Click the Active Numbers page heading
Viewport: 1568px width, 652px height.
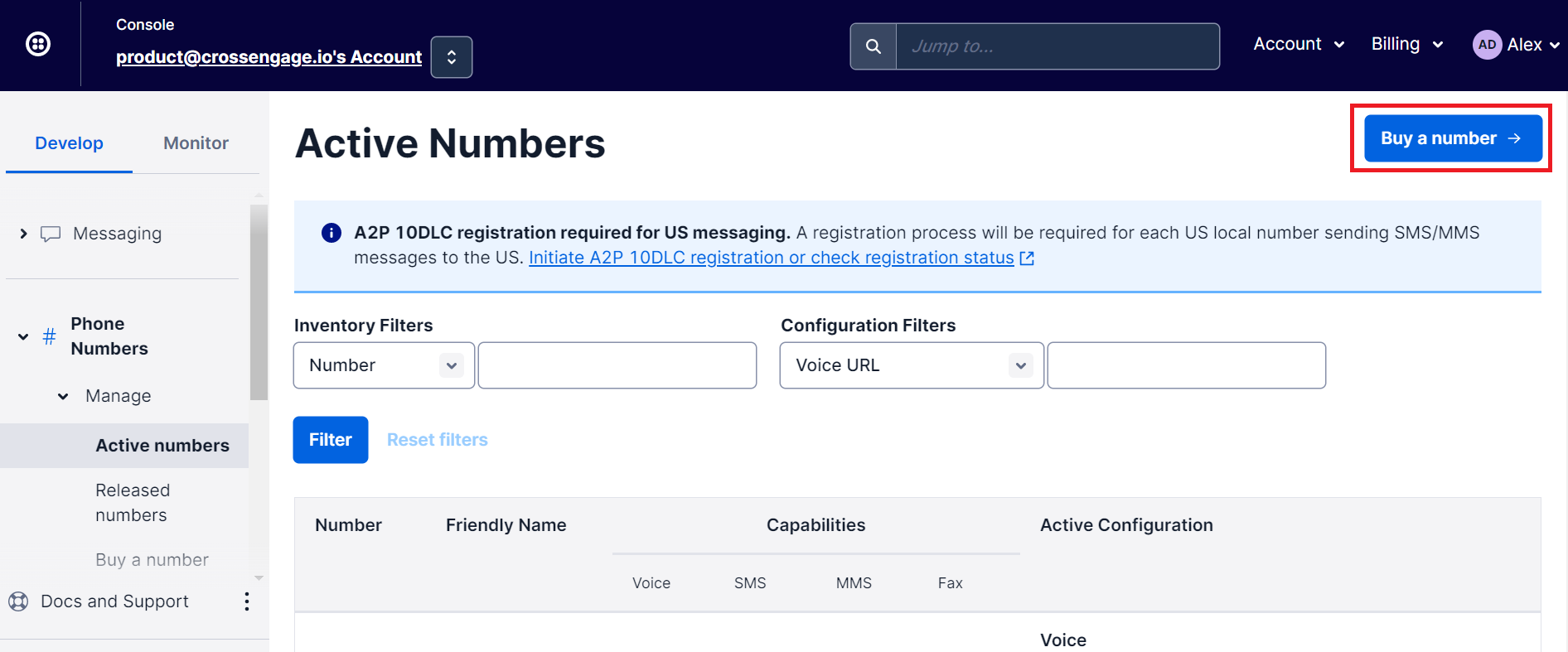450,143
